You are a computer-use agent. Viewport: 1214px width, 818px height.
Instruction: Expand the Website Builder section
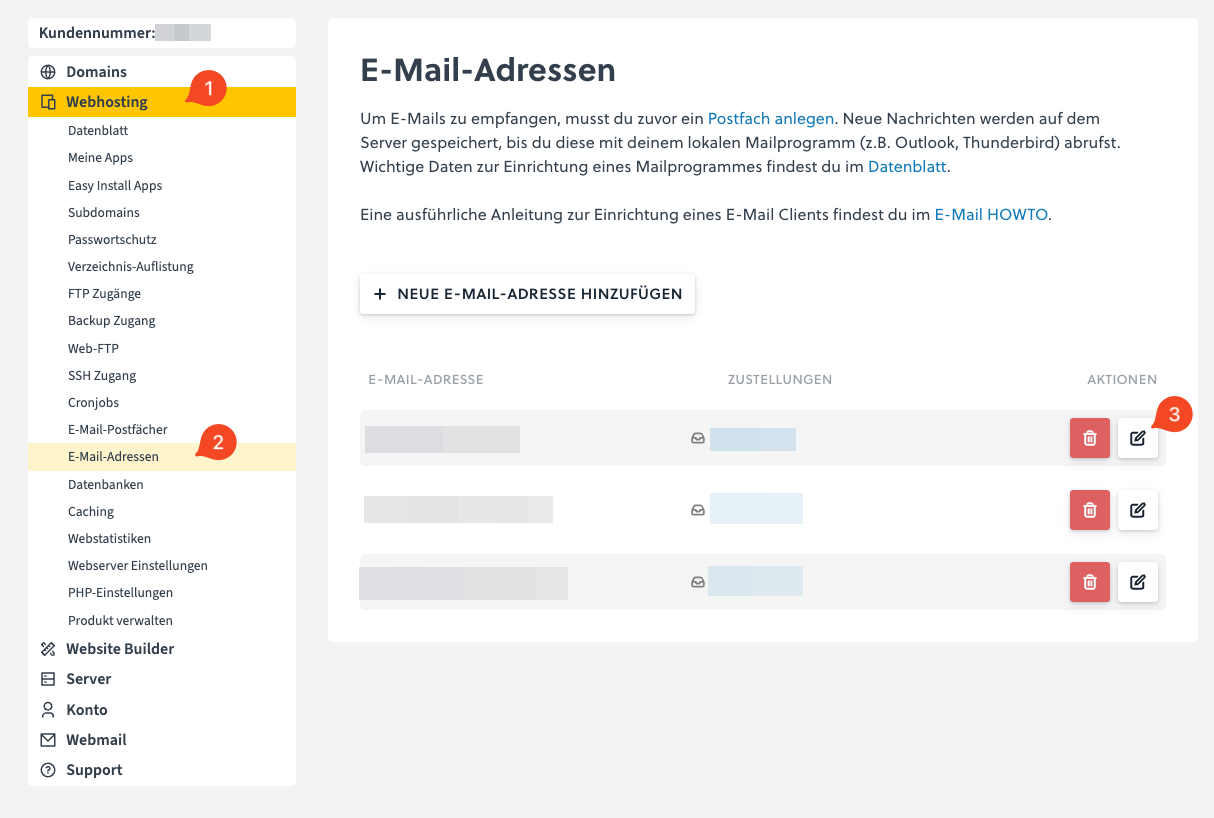[120, 649]
